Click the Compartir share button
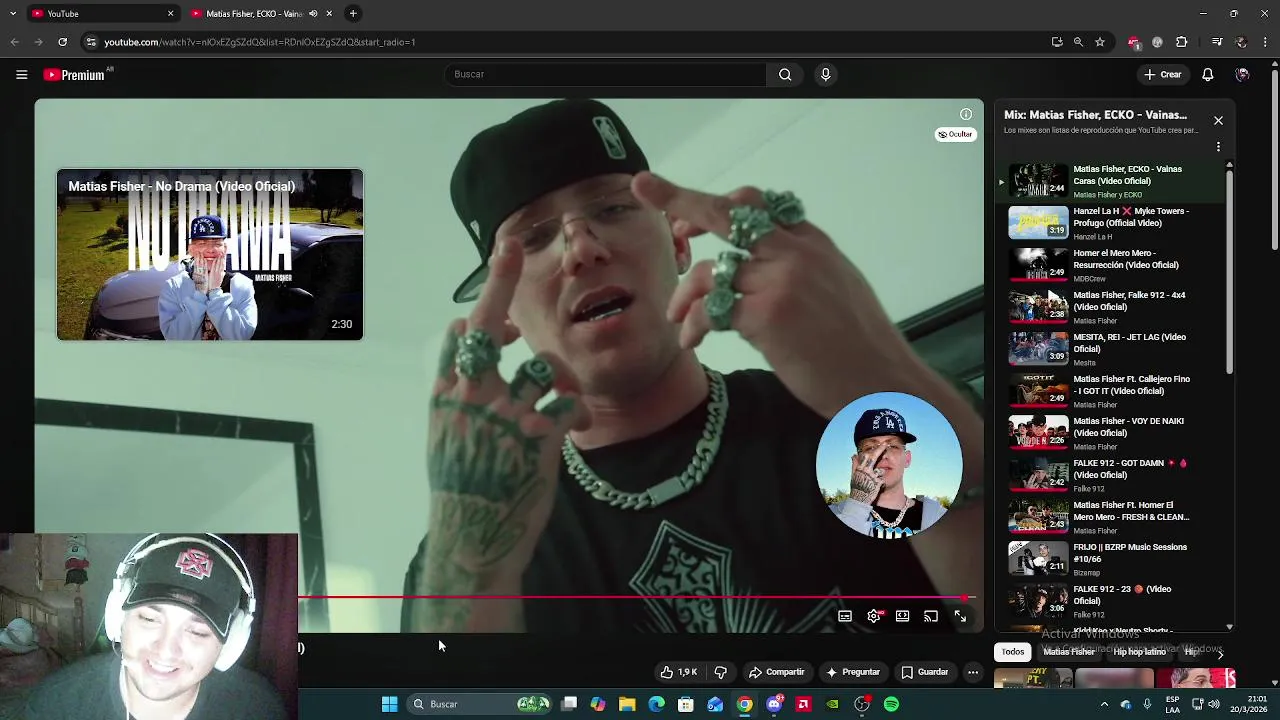The height and width of the screenshot is (720, 1280). coord(777,672)
